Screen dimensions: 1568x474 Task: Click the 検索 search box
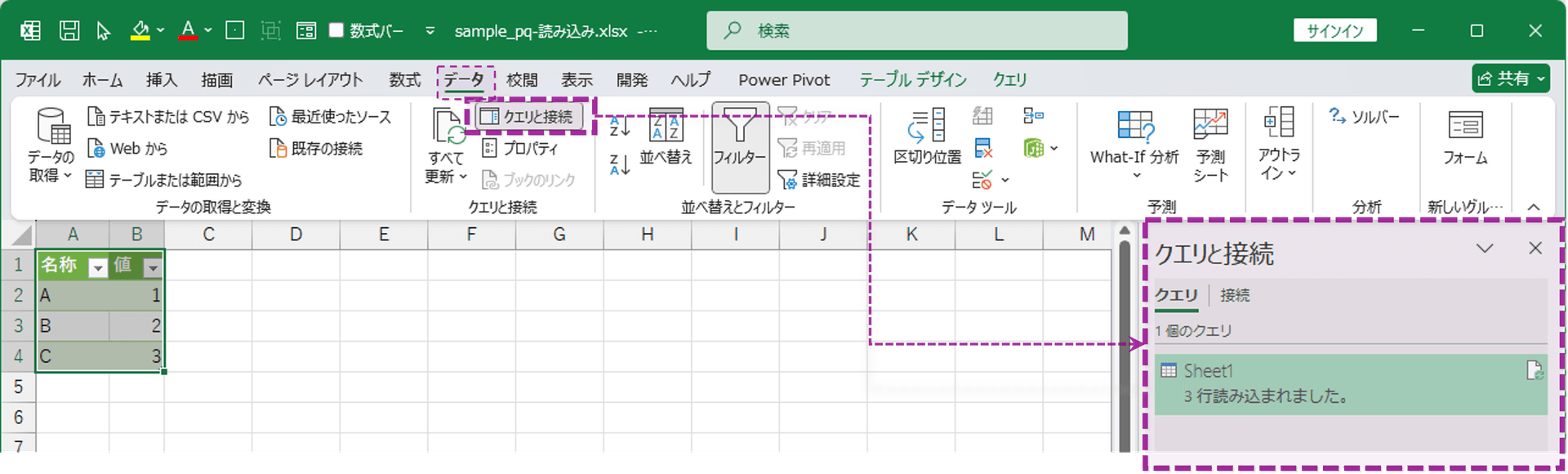pos(916,30)
